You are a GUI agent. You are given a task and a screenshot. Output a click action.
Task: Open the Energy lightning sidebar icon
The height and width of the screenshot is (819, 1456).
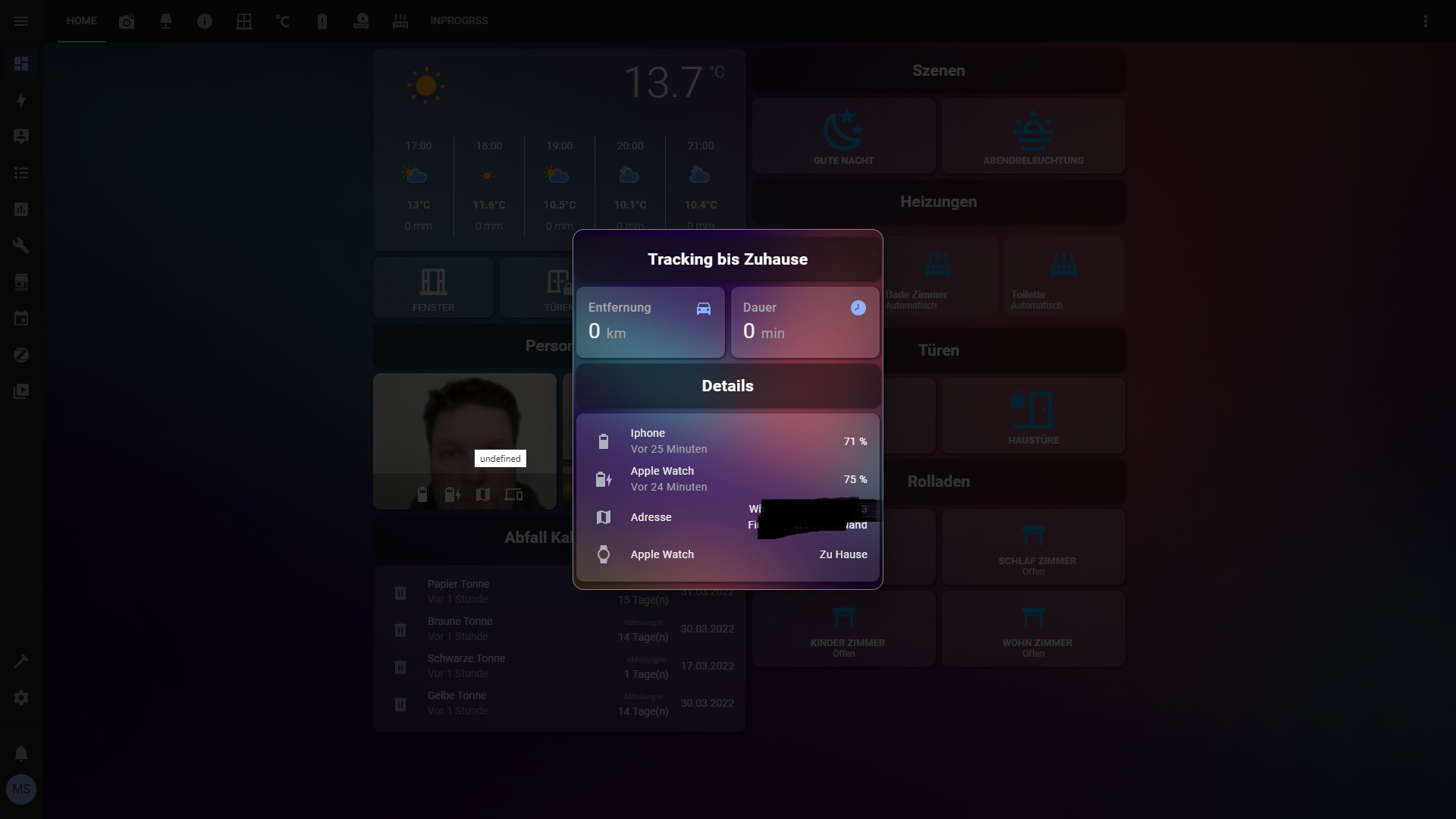coord(21,100)
